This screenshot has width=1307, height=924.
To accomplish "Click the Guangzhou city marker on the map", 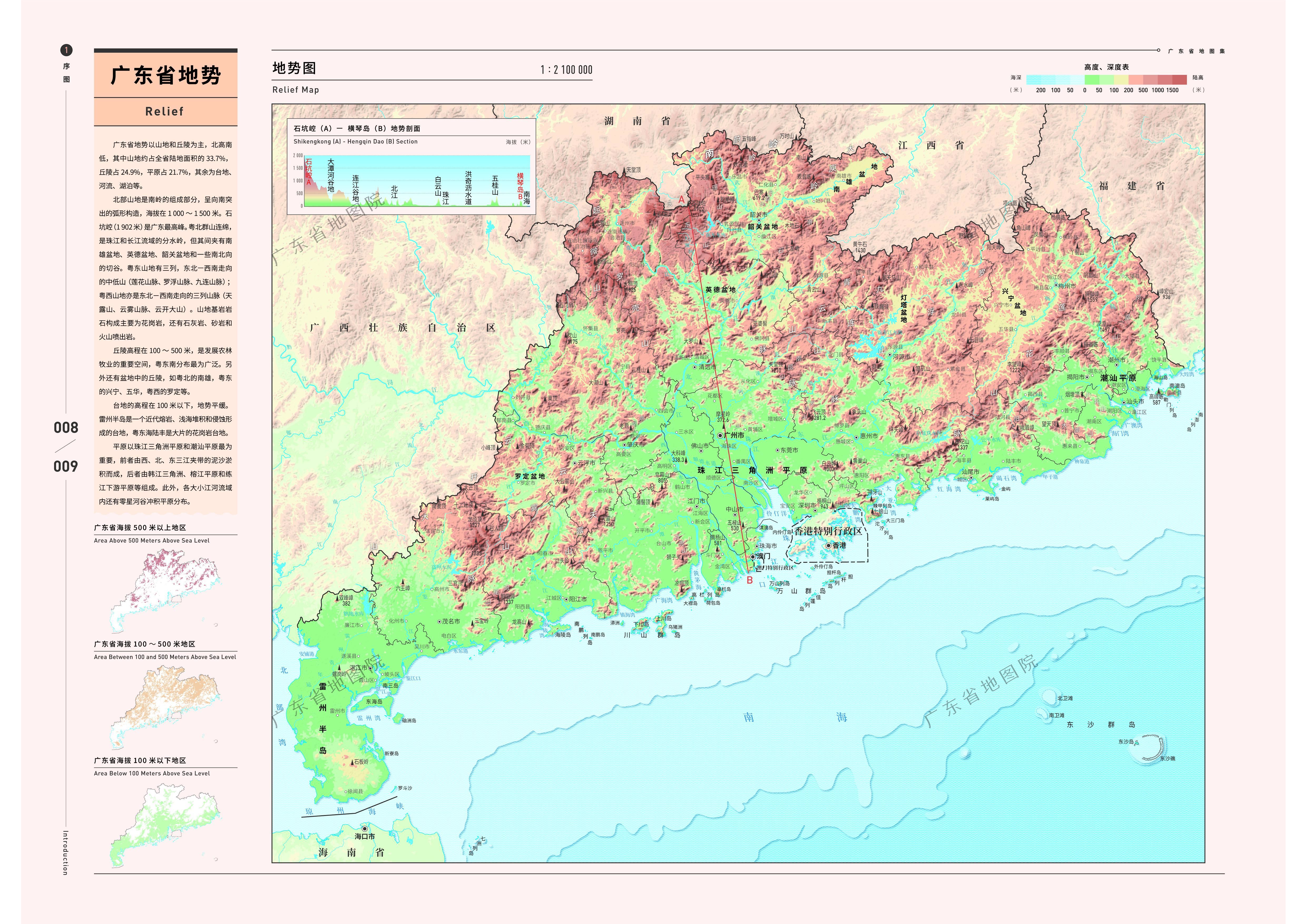I will pyautogui.click(x=720, y=435).
